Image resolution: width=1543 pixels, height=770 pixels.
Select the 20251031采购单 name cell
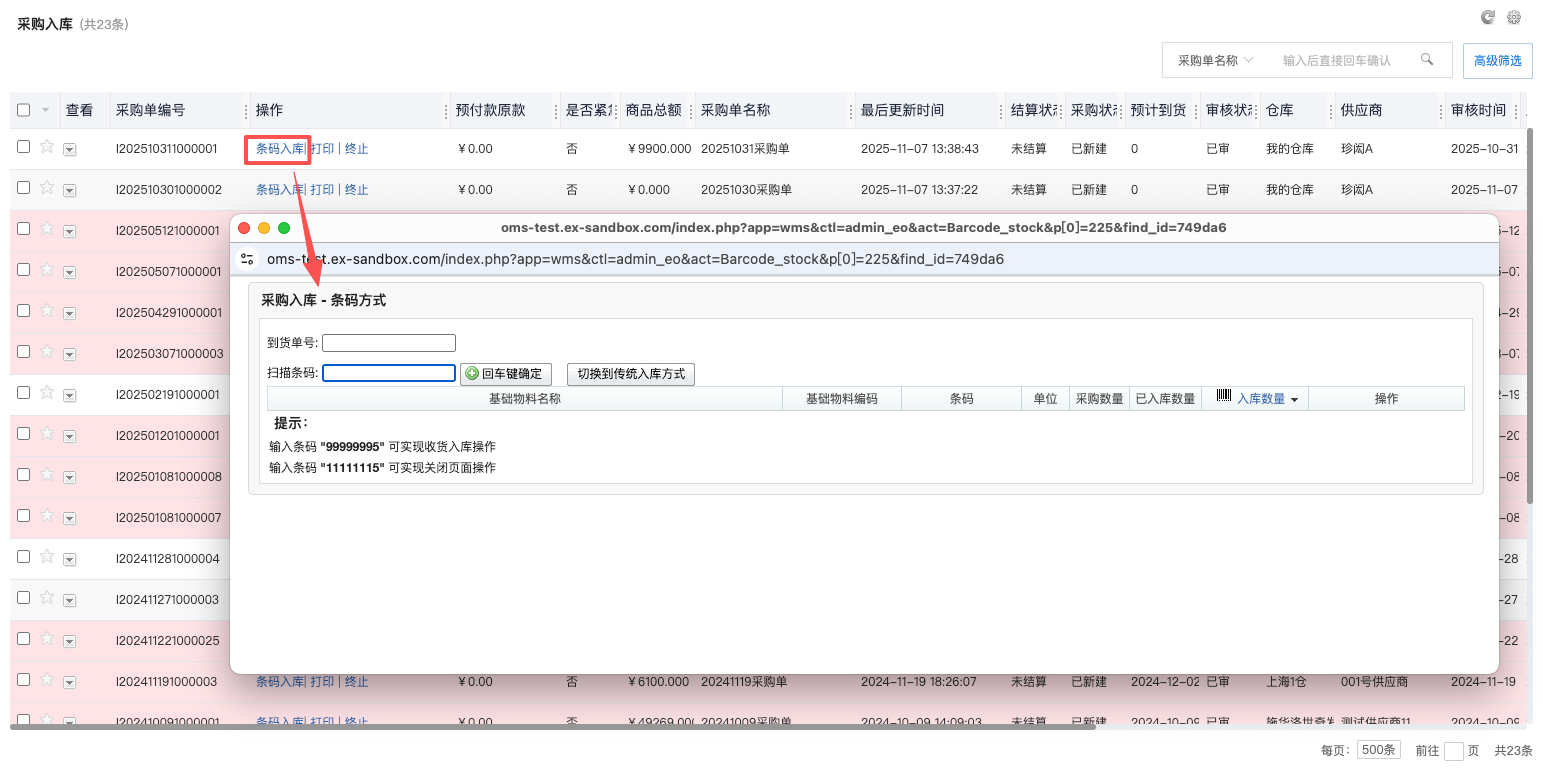(x=745, y=149)
